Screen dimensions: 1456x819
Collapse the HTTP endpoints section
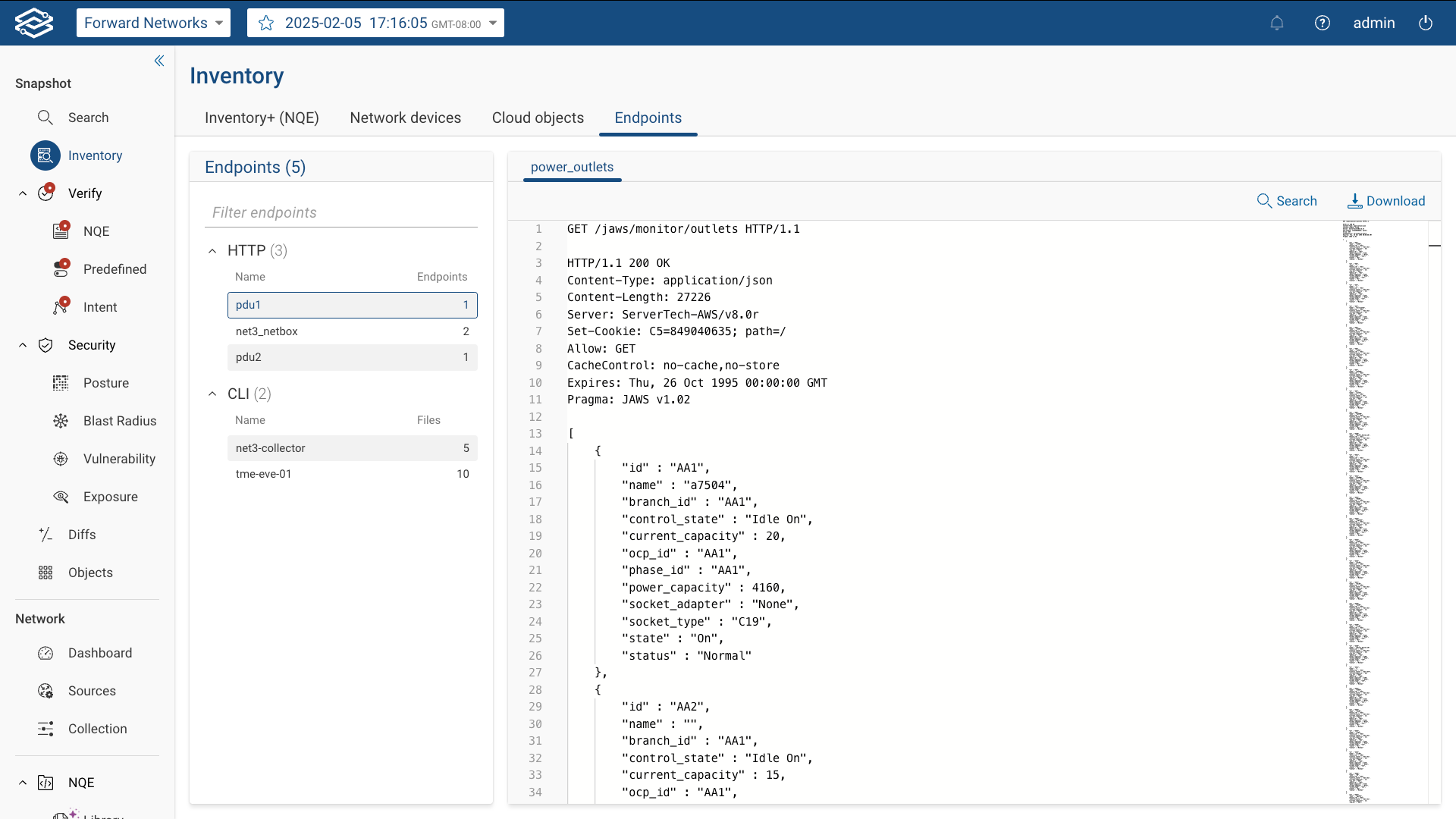coord(212,250)
